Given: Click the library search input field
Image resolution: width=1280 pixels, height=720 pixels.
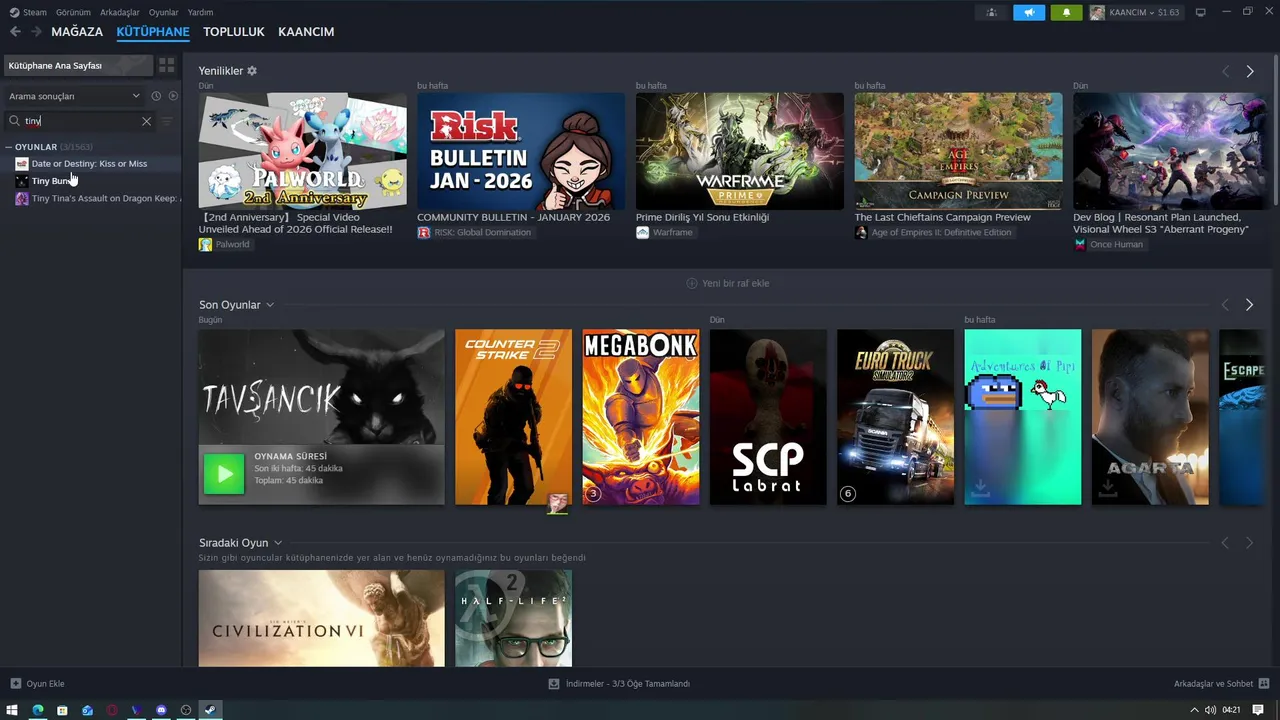Looking at the screenshot, I should 82,121.
